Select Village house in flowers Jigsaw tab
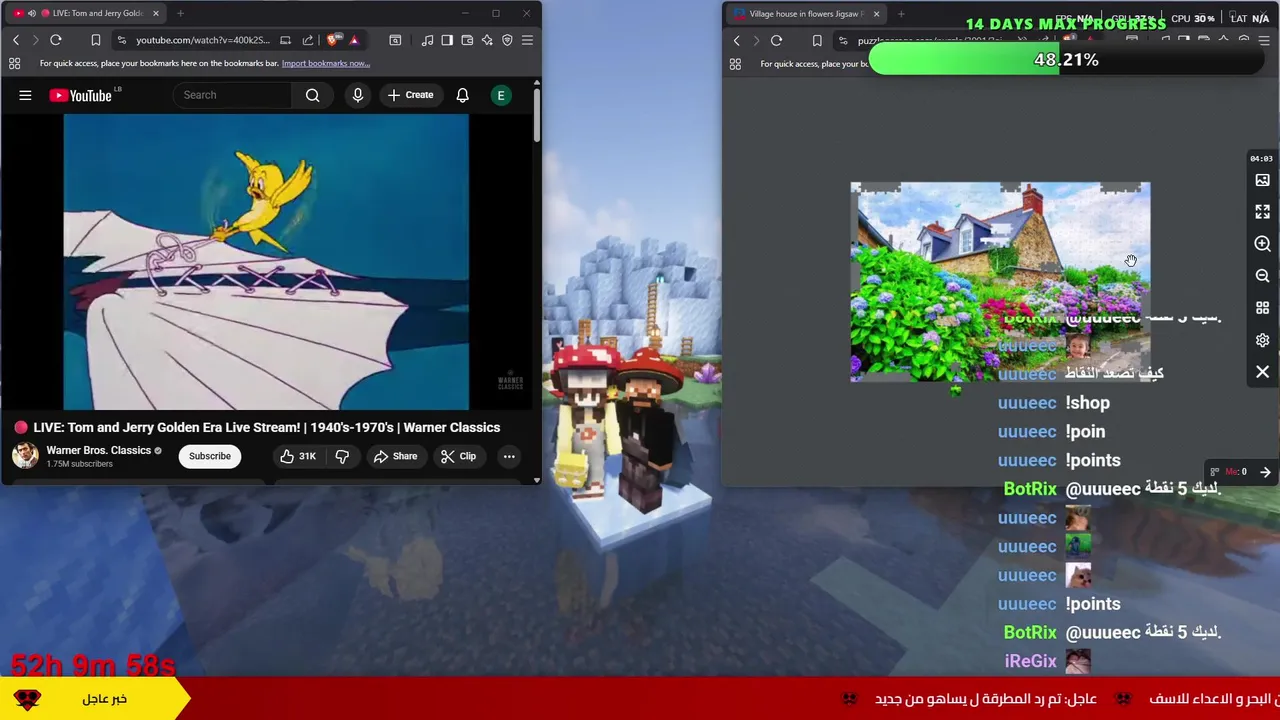Screen dimensions: 1280x720 [x=806, y=14]
